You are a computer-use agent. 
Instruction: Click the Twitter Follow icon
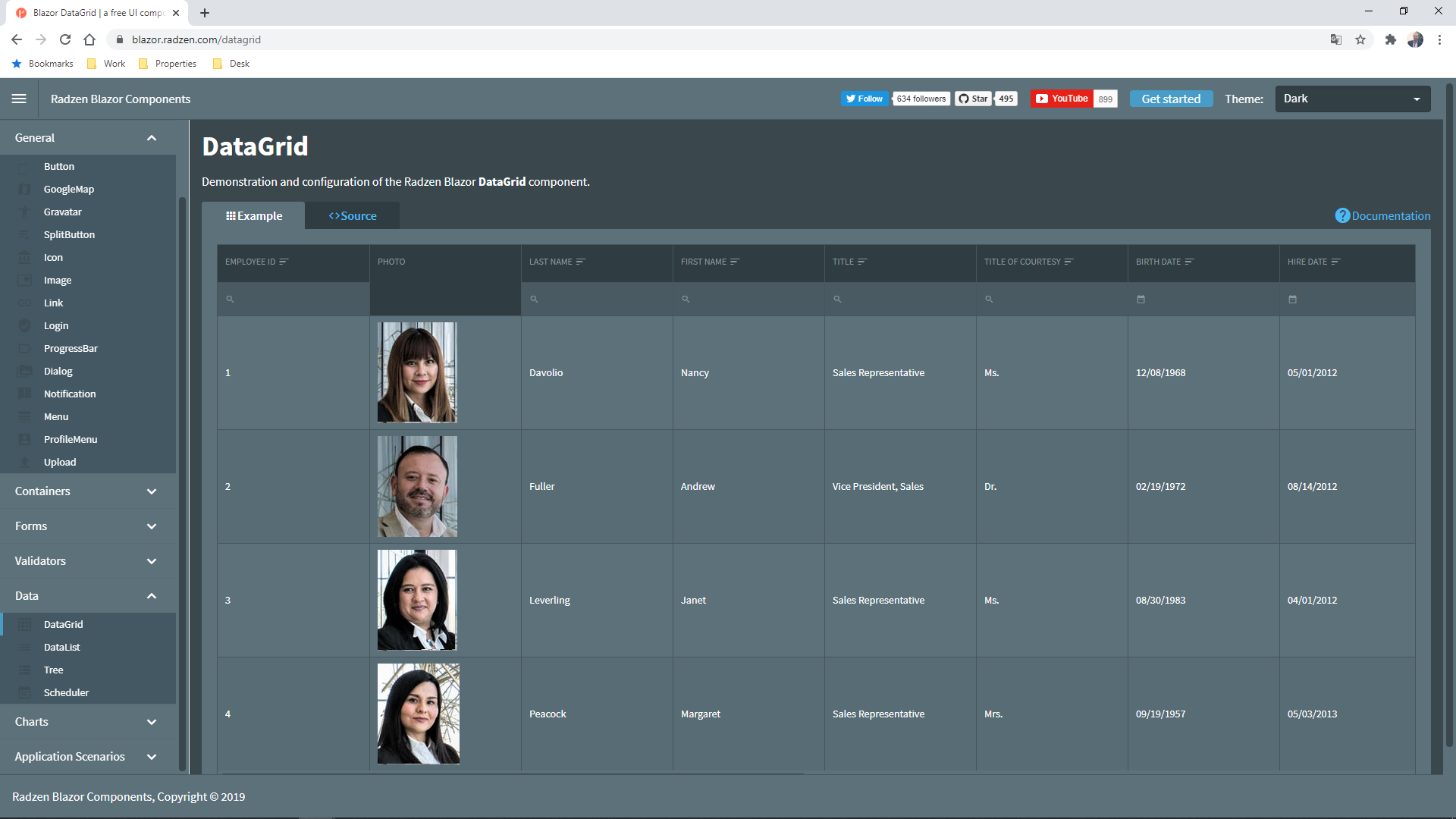pos(851,99)
